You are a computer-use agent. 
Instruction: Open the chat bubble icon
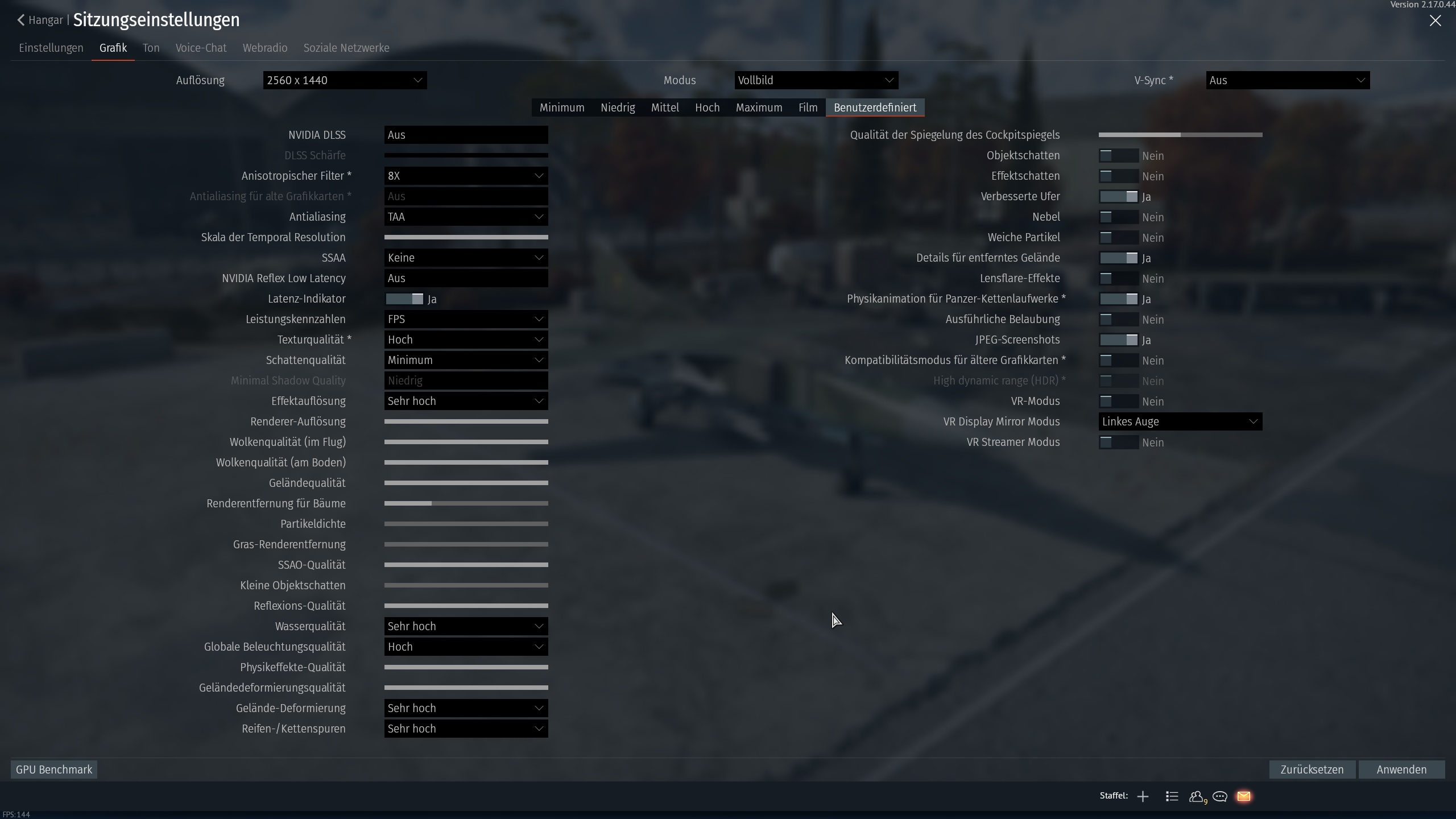(x=1220, y=796)
